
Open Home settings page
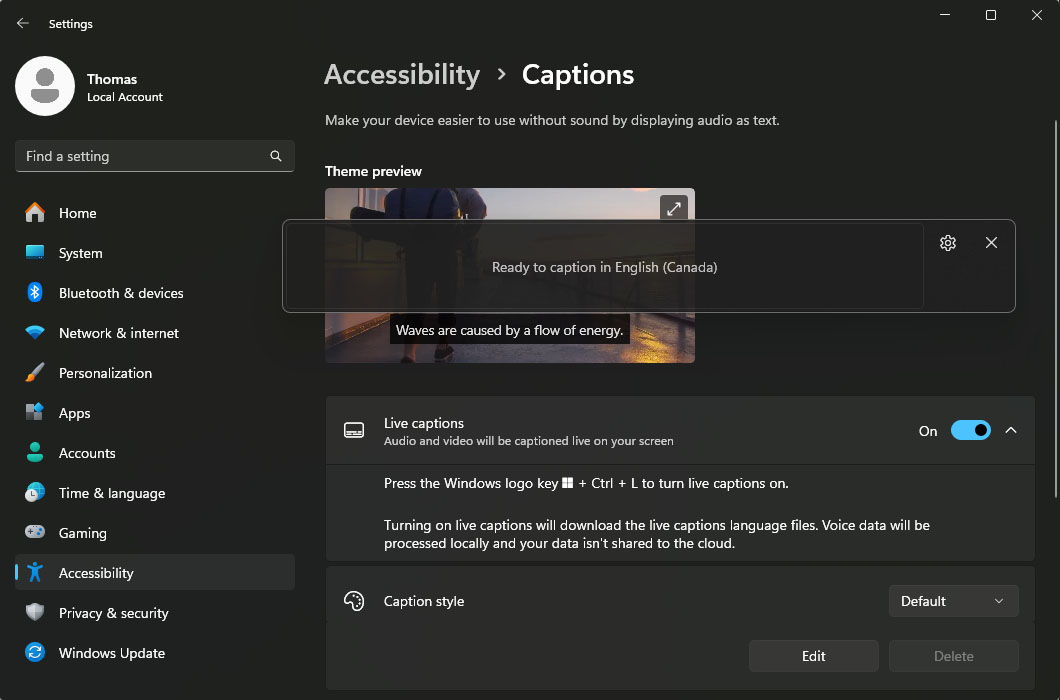(x=155, y=213)
